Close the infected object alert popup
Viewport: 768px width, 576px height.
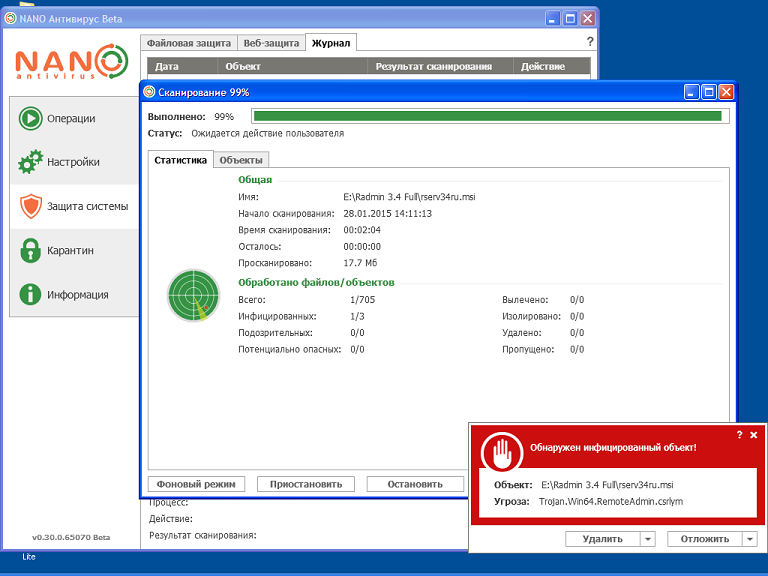click(x=754, y=435)
